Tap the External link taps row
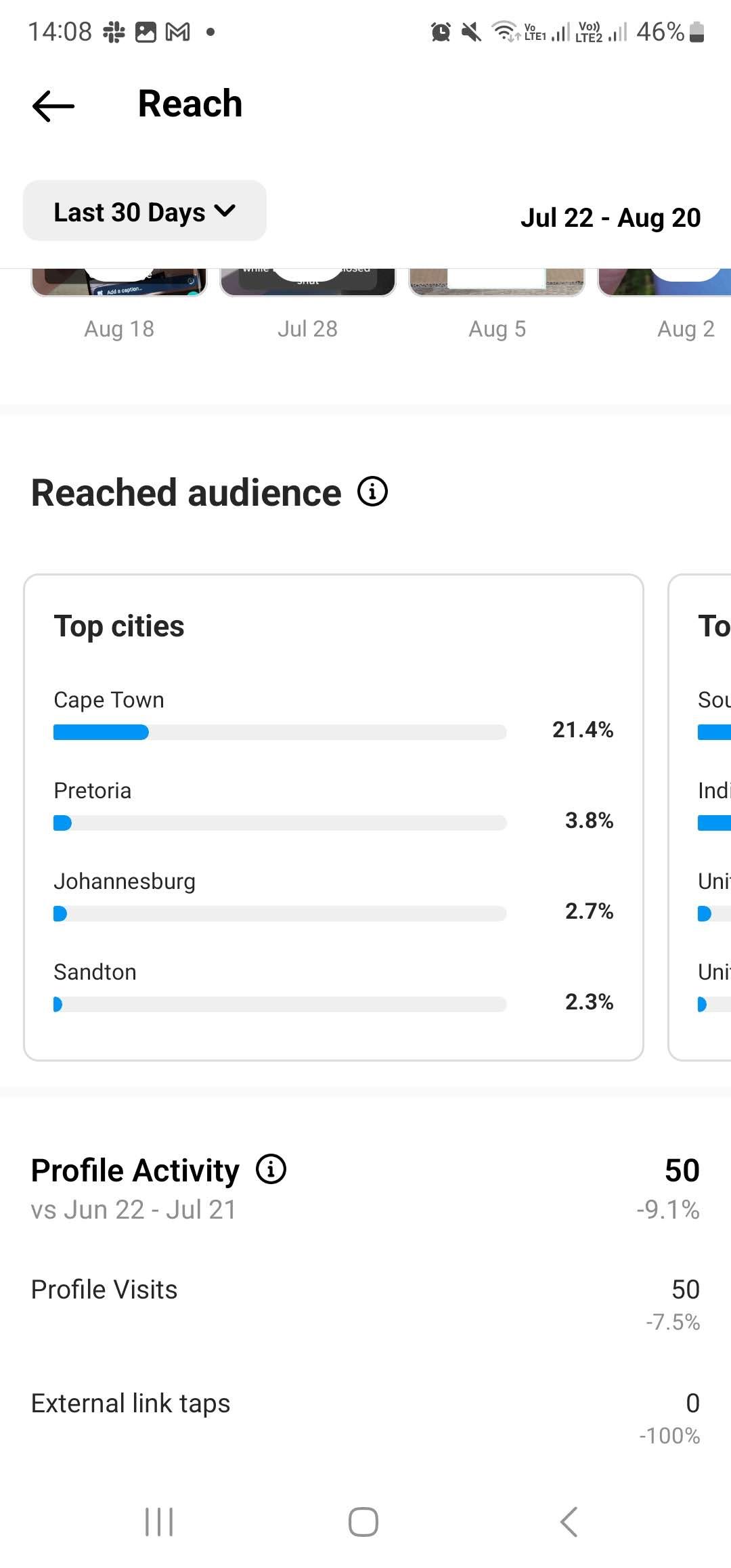The image size is (731, 1568). click(x=129, y=1402)
